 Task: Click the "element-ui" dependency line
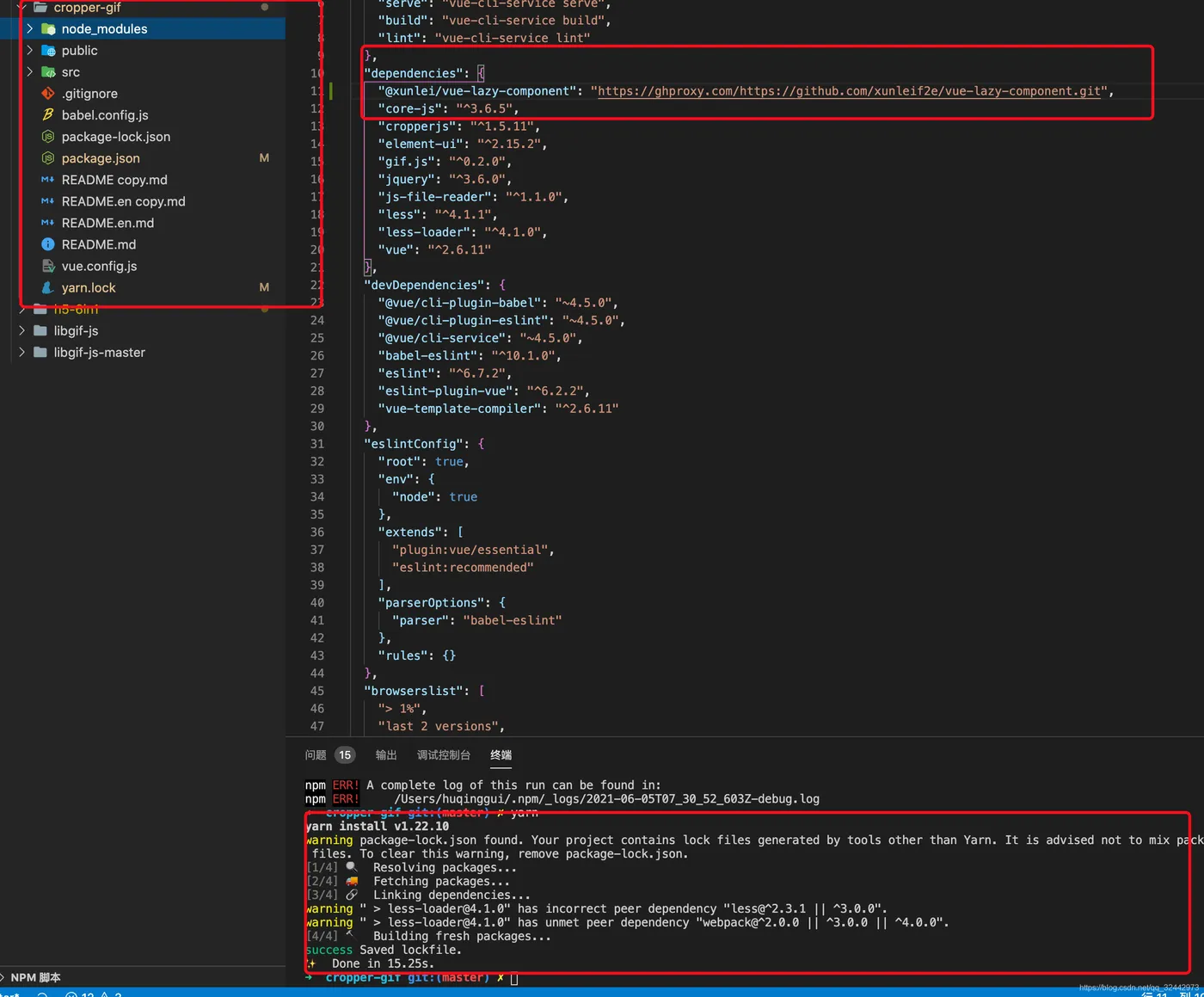(x=463, y=144)
